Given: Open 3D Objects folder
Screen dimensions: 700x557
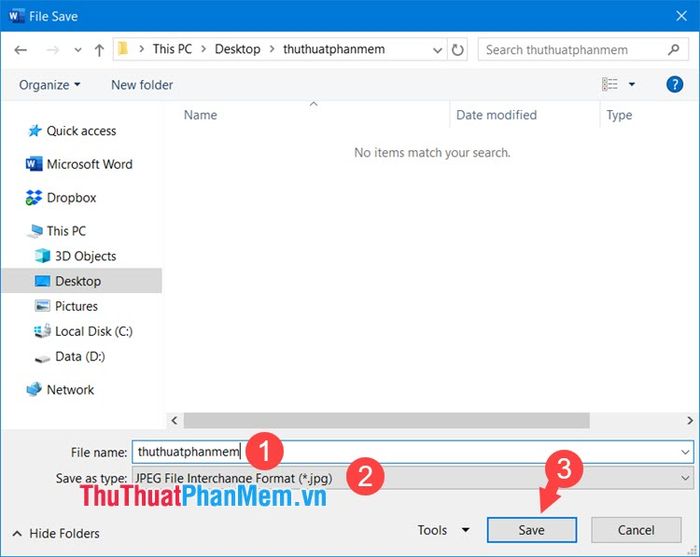Looking at the screenshot, I should coord(85,256).
